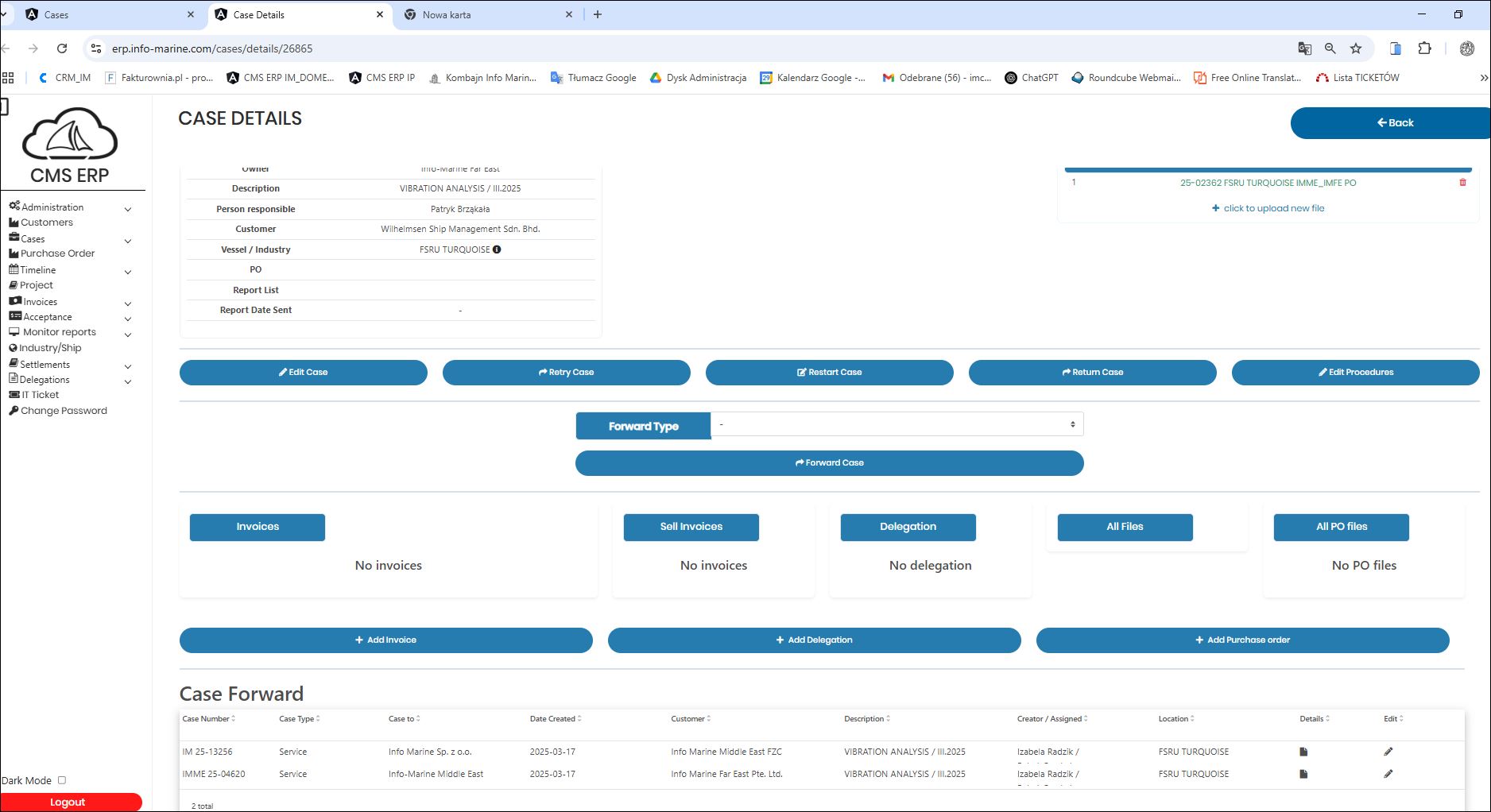Click the info icon next to FSRU TURQUOISE

(497, 249)
